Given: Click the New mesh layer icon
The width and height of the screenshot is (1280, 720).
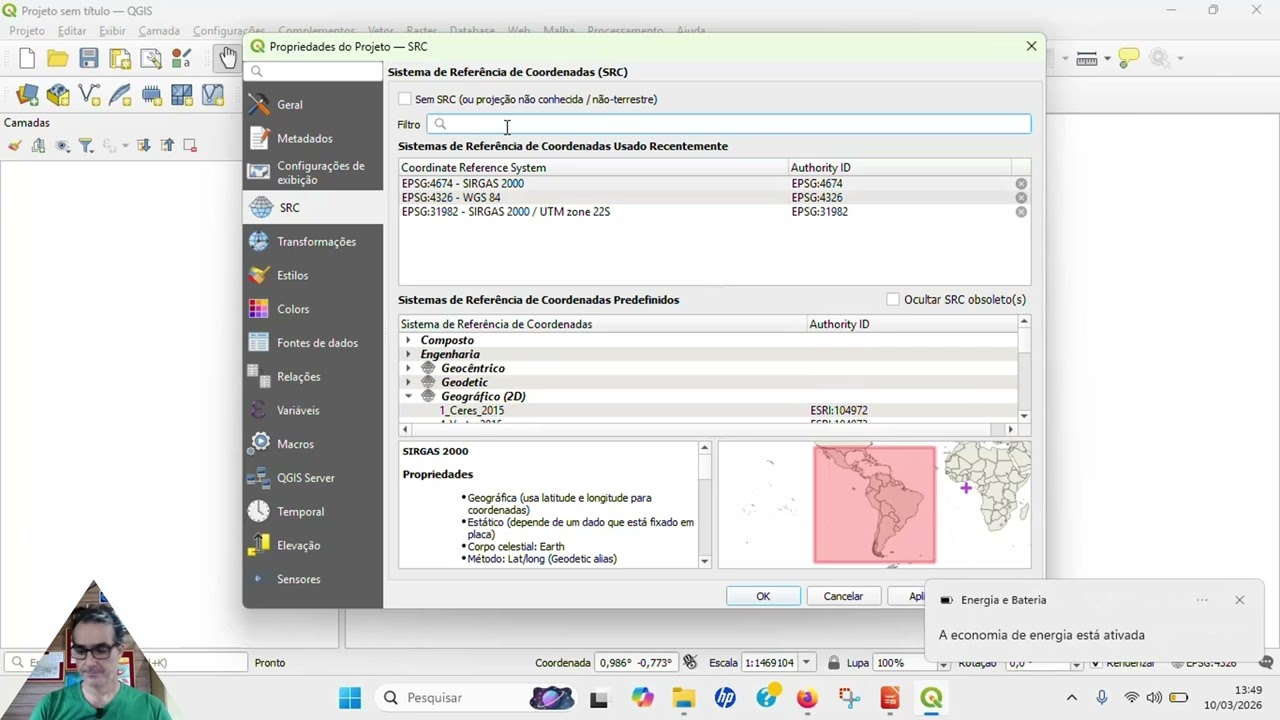Looking at the screenshot, I should 182,95.
